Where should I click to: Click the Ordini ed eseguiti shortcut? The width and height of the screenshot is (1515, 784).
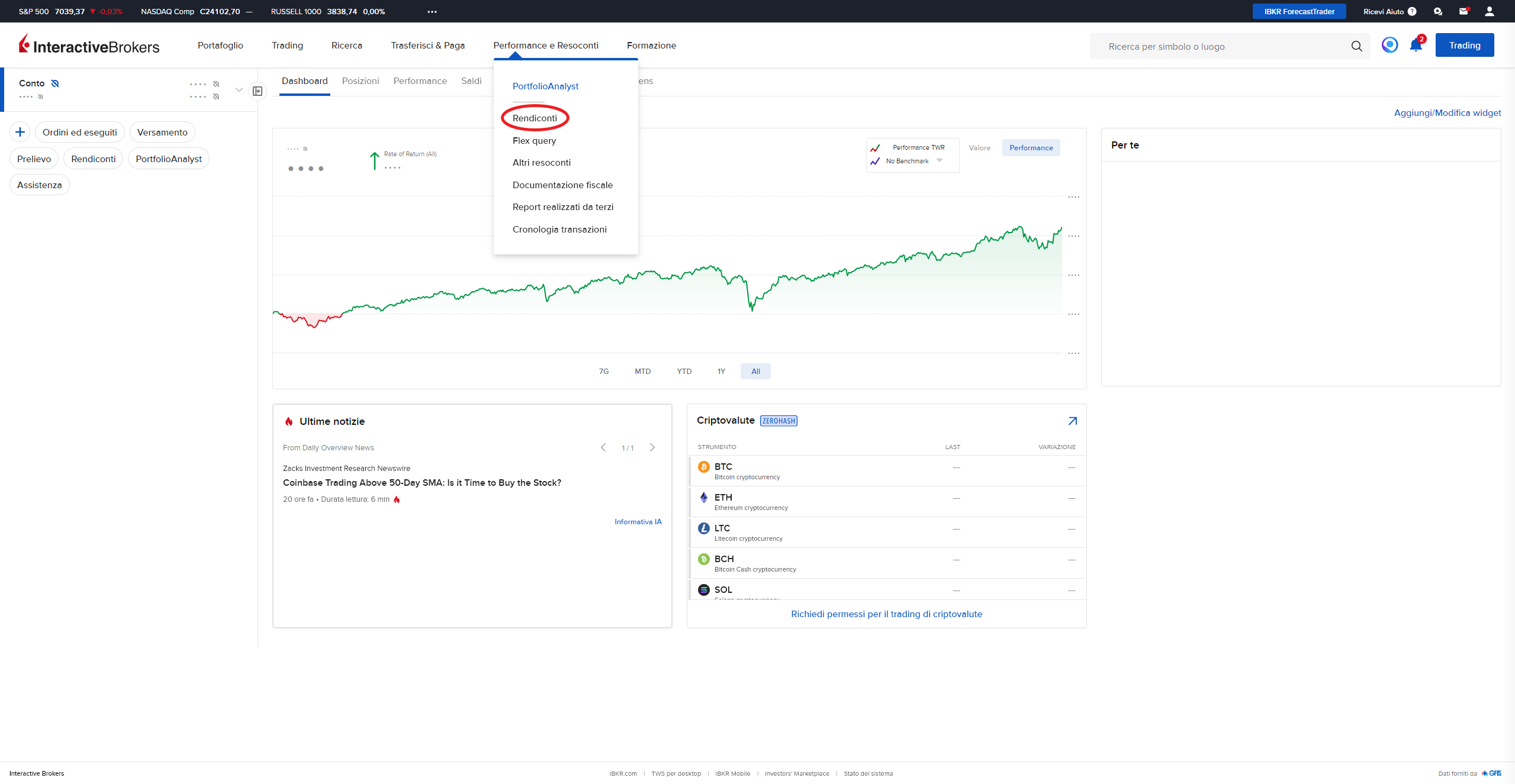point(80,133)
